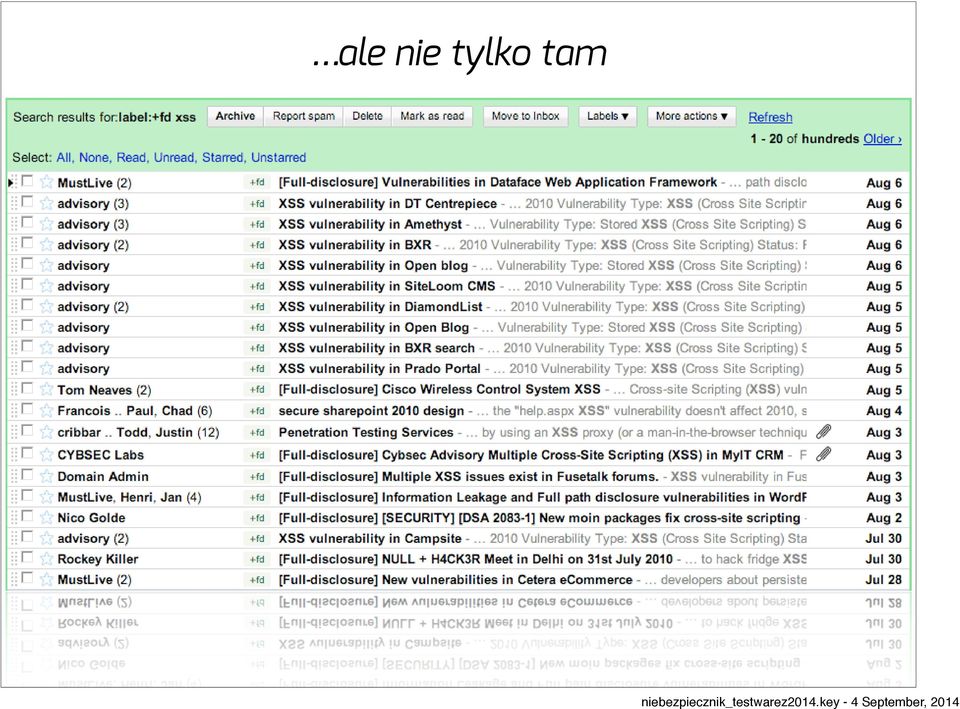This screenshot has height=709, width=960.
Task: Check the MustLive Dataface message checkbox
Action: [27, 181]
